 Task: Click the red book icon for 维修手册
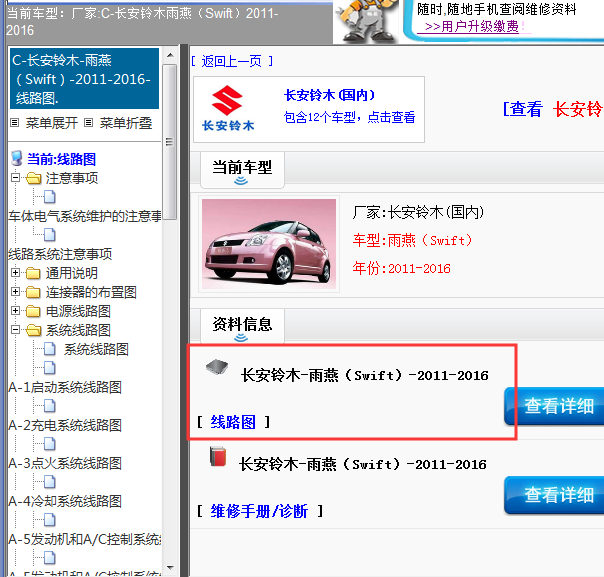point(218,456)
